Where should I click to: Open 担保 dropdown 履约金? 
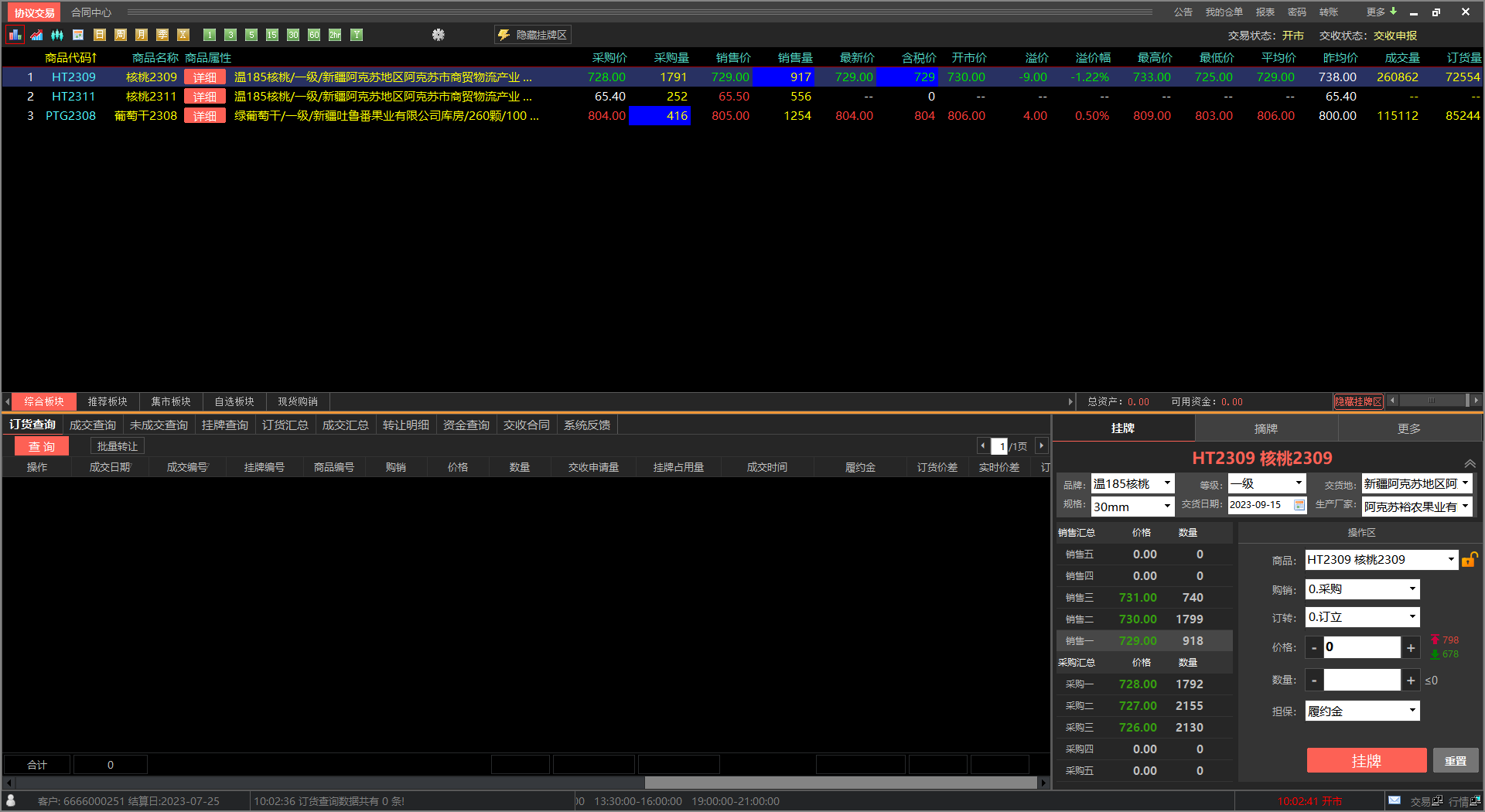(1363, 711)
